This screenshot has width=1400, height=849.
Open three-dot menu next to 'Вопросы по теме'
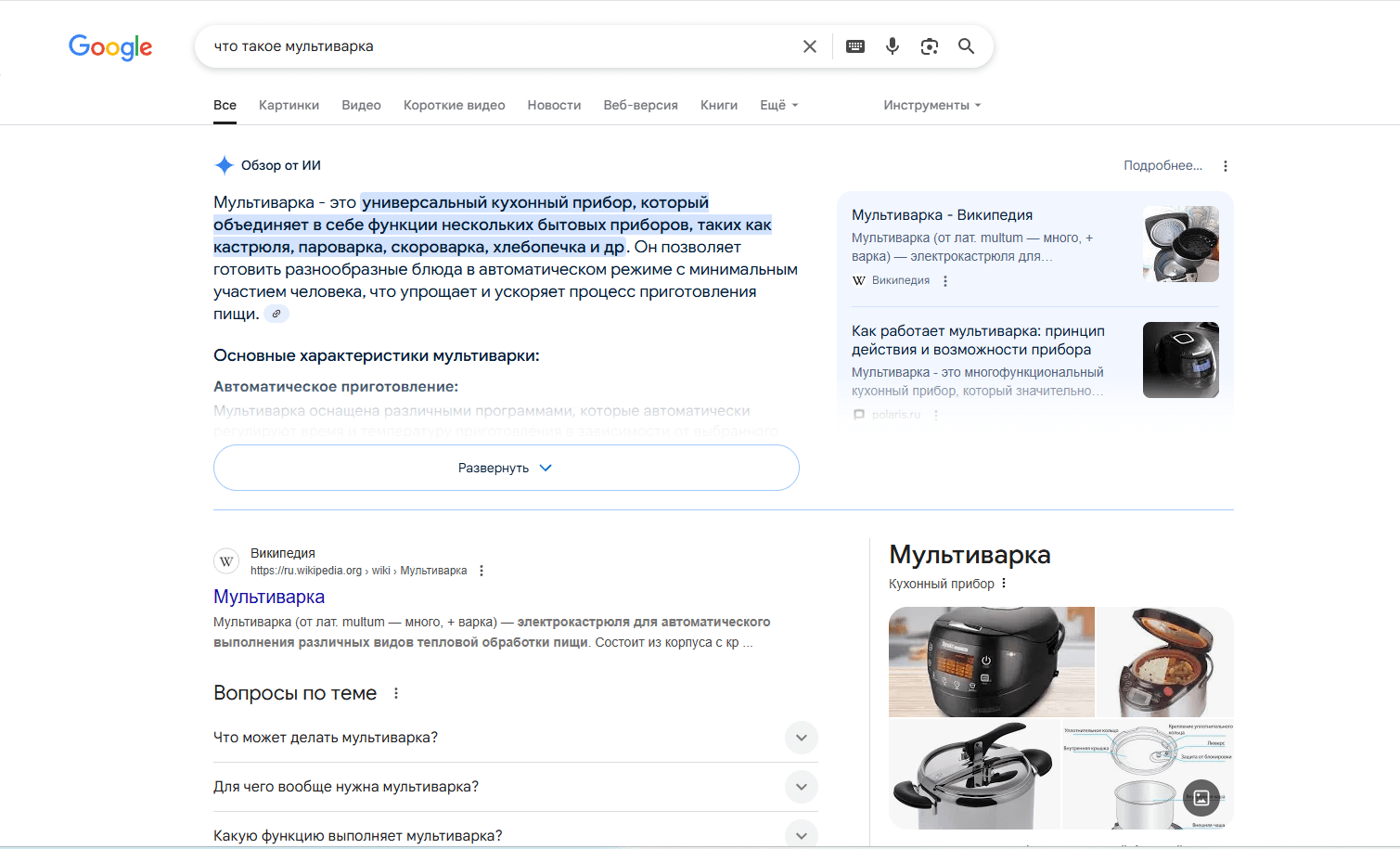[x=396, y=693]
